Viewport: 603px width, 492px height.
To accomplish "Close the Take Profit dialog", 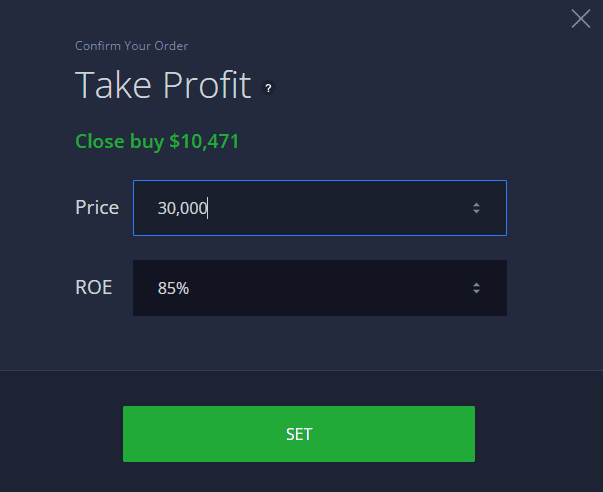I will pyautogui.click(x=580, y=18).
